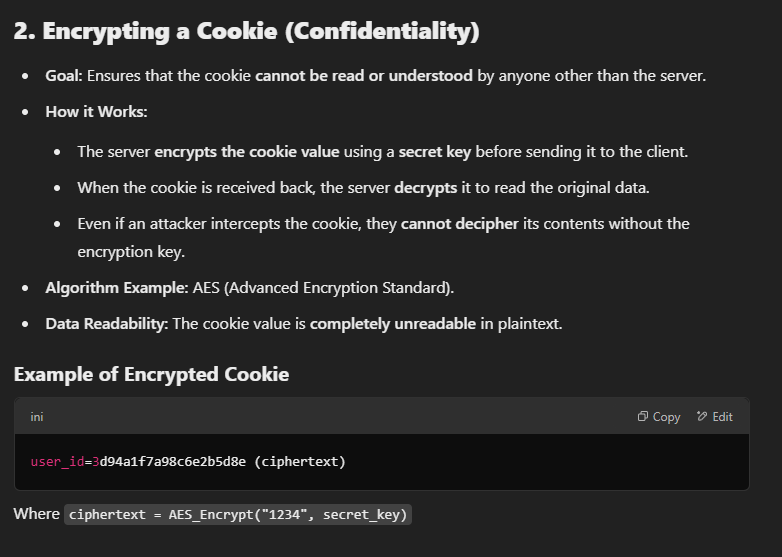Click the Edit pencil icon on the code block
The height and width of the screenshot is (557, 782).
pyautogui.click(x=702, y=417)
